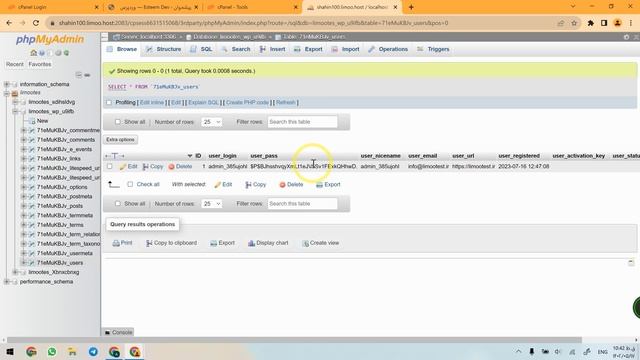Viewport: 640px width, 360px height.
Task: Click the horizontal scrollbar at page bottom
Action: 294,340
